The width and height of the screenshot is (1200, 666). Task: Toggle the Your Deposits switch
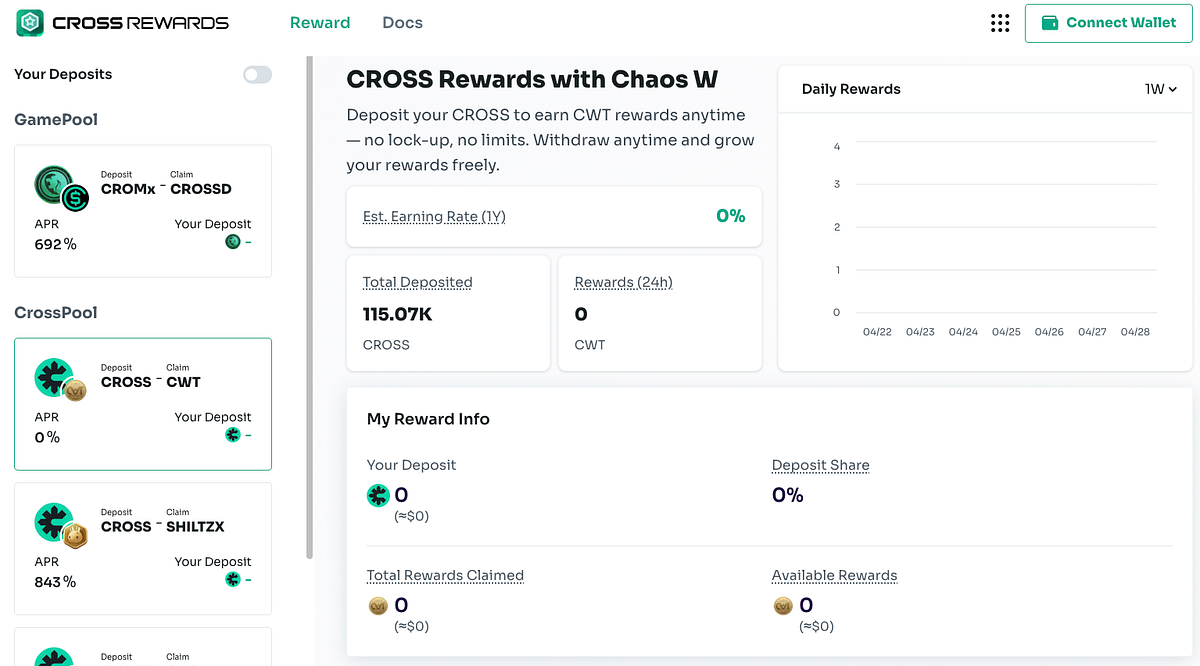click(x=257, y=75)
